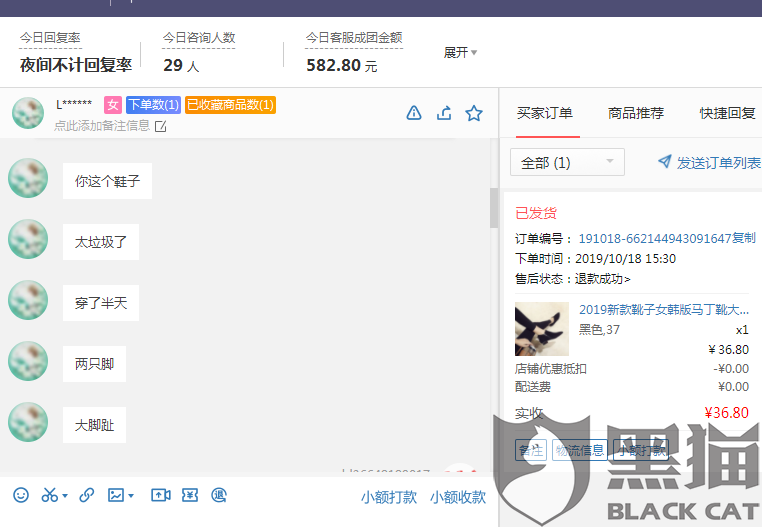Click the message 大脚趾

click(94, 425)
